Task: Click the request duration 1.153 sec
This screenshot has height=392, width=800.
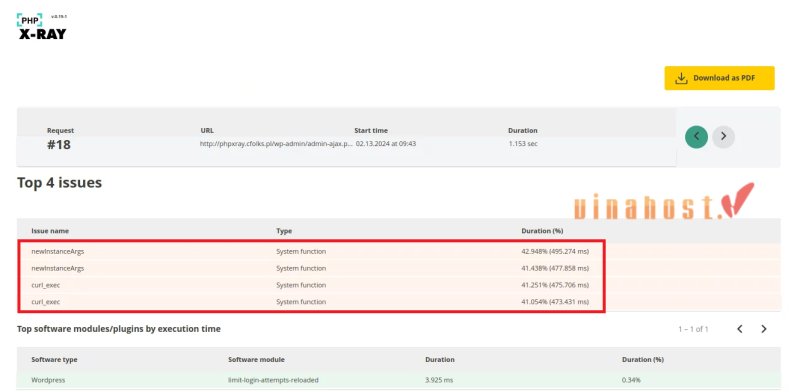Action: point(522,144)
